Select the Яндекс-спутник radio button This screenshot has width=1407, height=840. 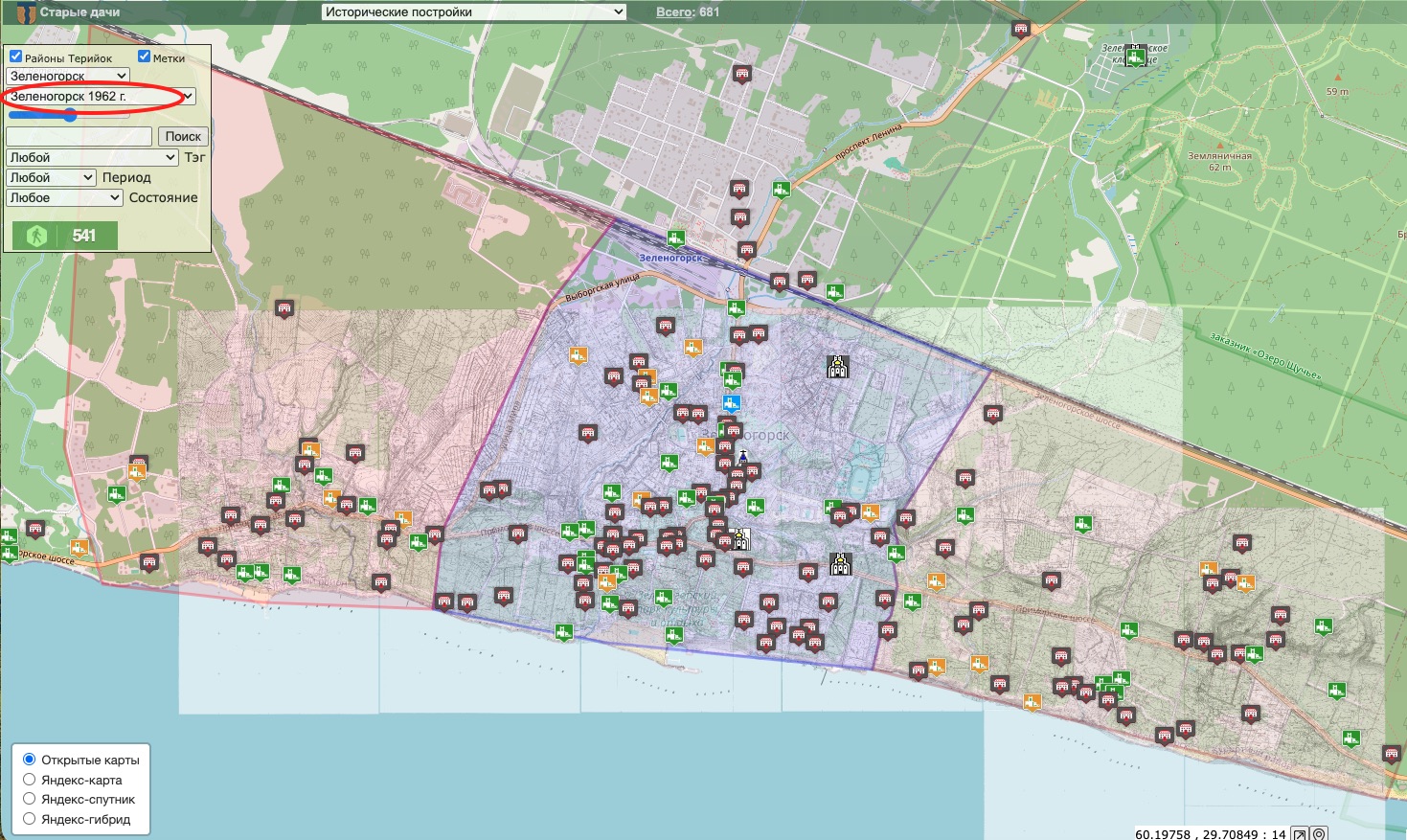pyautogui.click(x=30, y=799)
